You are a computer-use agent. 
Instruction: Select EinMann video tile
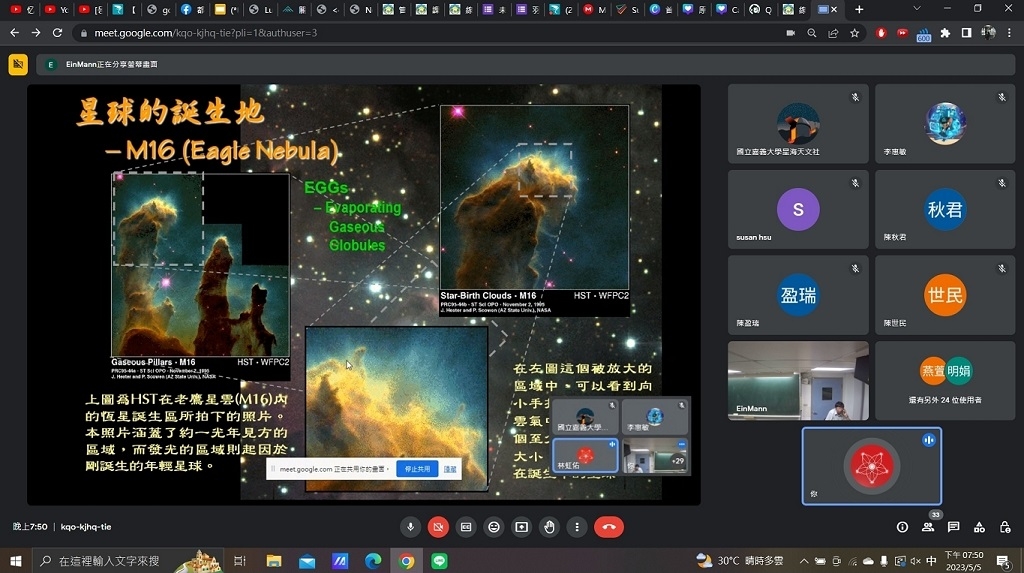[798, 380]
